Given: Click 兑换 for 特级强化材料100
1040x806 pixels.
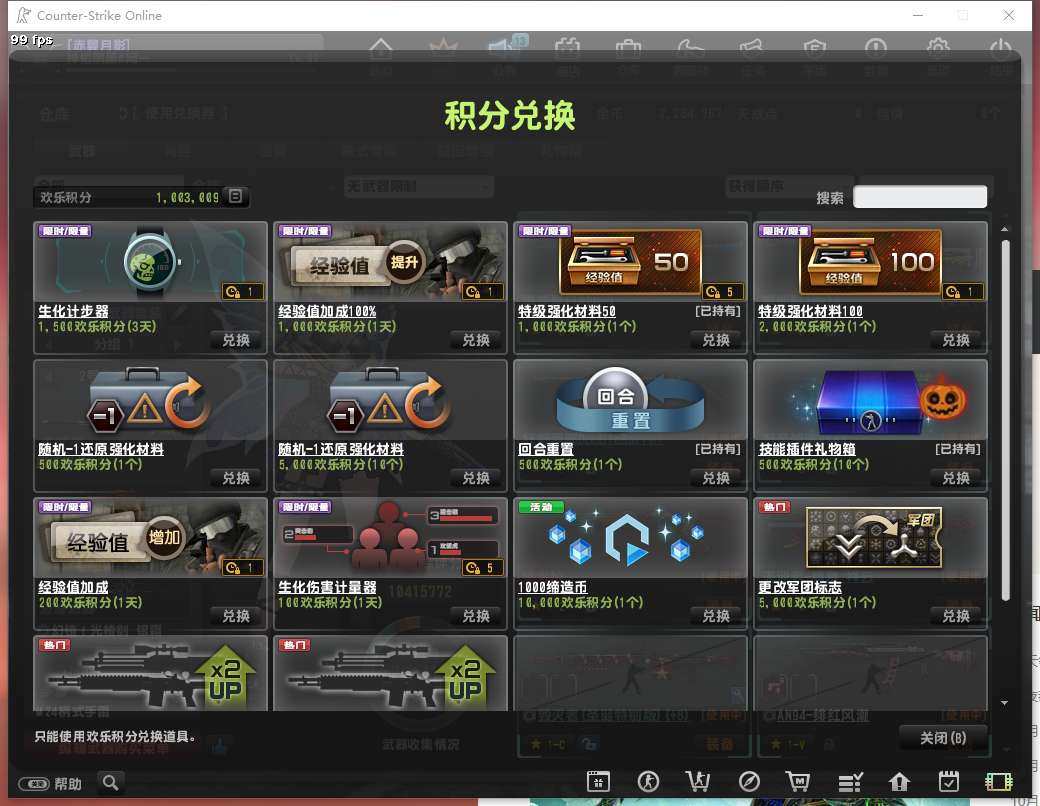Looking at the screenshot, I should click(956, 340).
